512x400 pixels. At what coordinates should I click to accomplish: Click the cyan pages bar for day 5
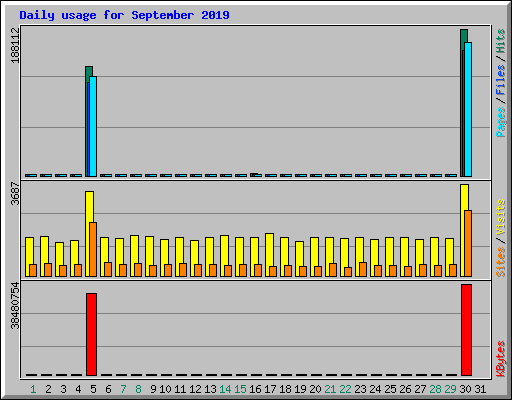(93, 126)
